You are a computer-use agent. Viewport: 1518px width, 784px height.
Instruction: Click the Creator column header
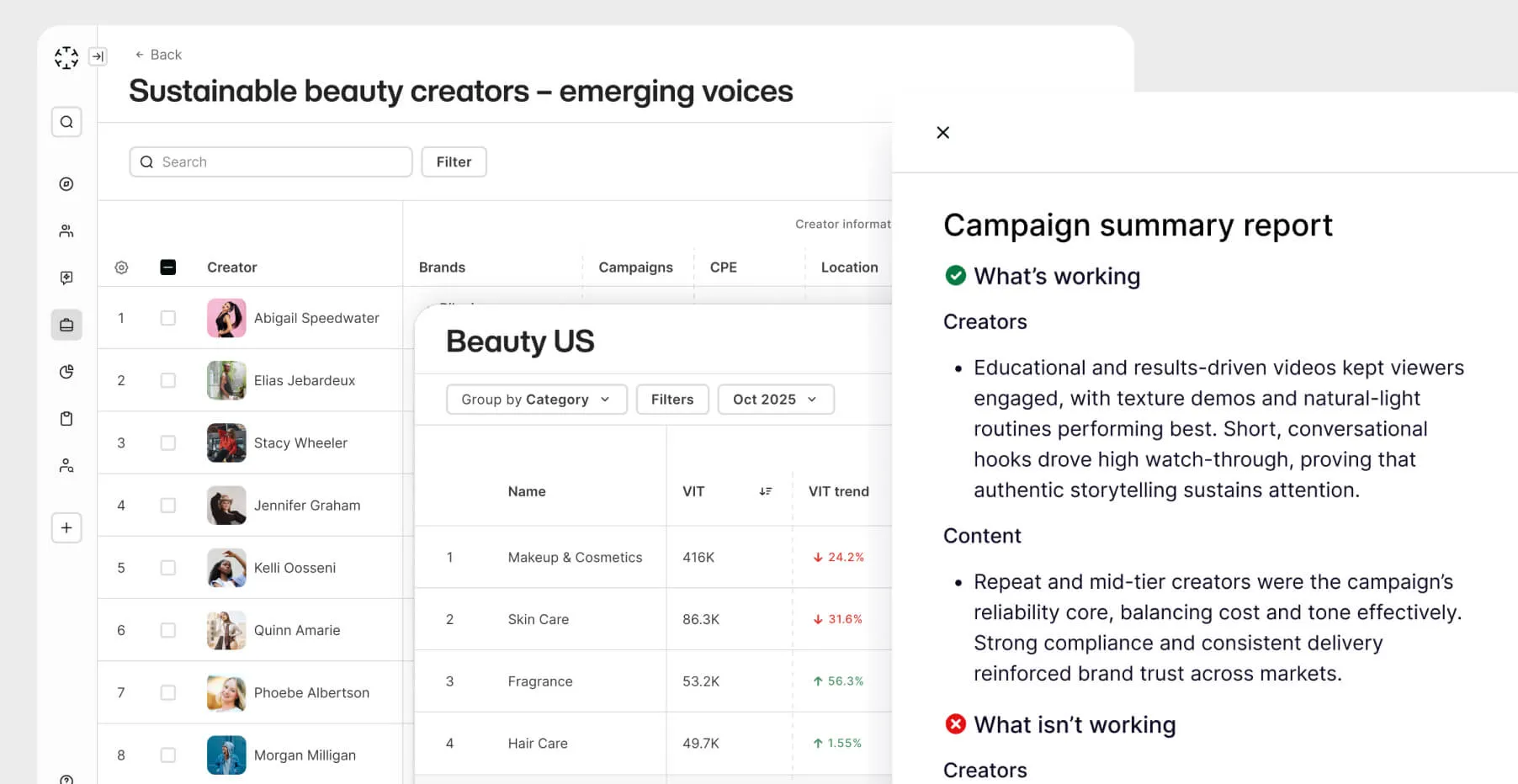pyautogui.click(x=232, y=268)
